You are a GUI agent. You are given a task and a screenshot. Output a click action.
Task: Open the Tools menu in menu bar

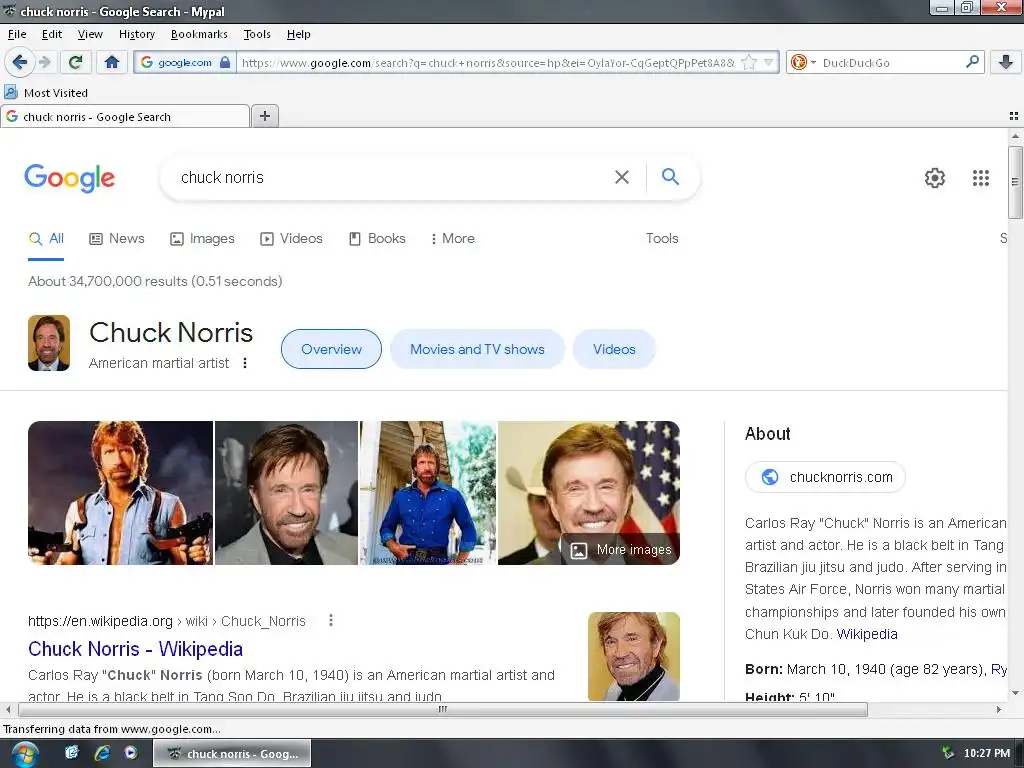(x=257, y=34)
